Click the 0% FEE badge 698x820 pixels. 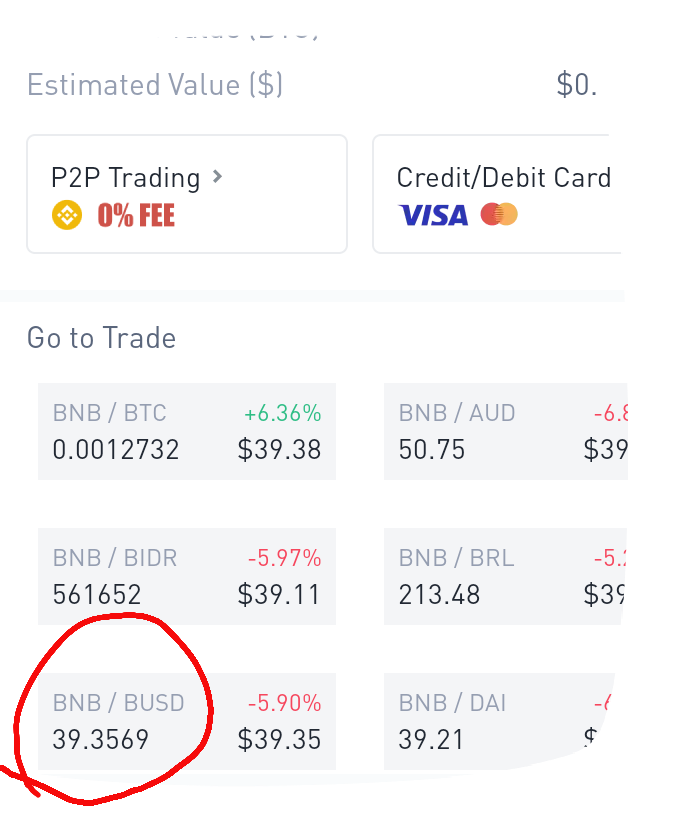coord(136,215)
